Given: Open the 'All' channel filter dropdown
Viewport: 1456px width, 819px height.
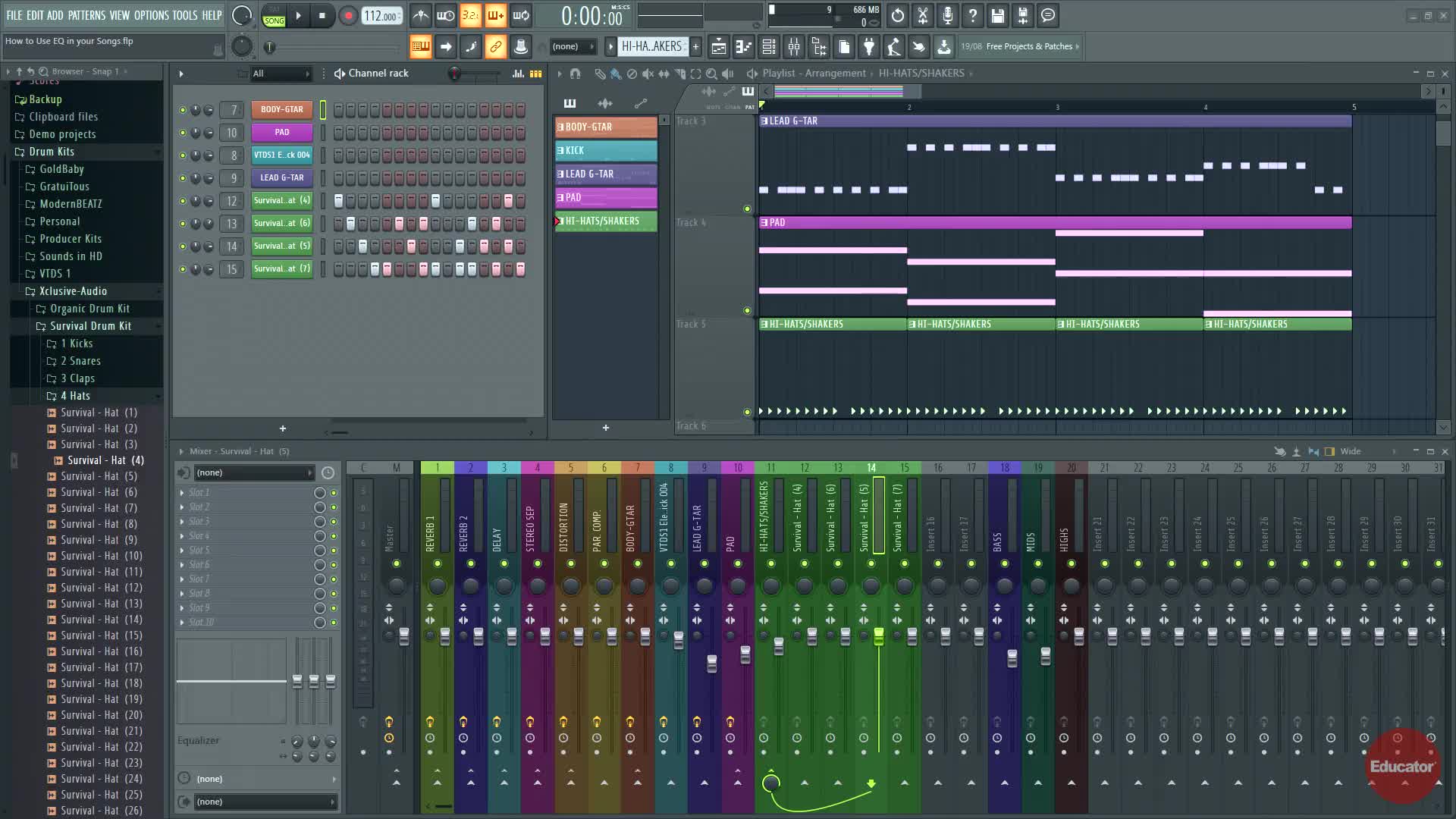Looking at the screenshot, I should [281, 74].
